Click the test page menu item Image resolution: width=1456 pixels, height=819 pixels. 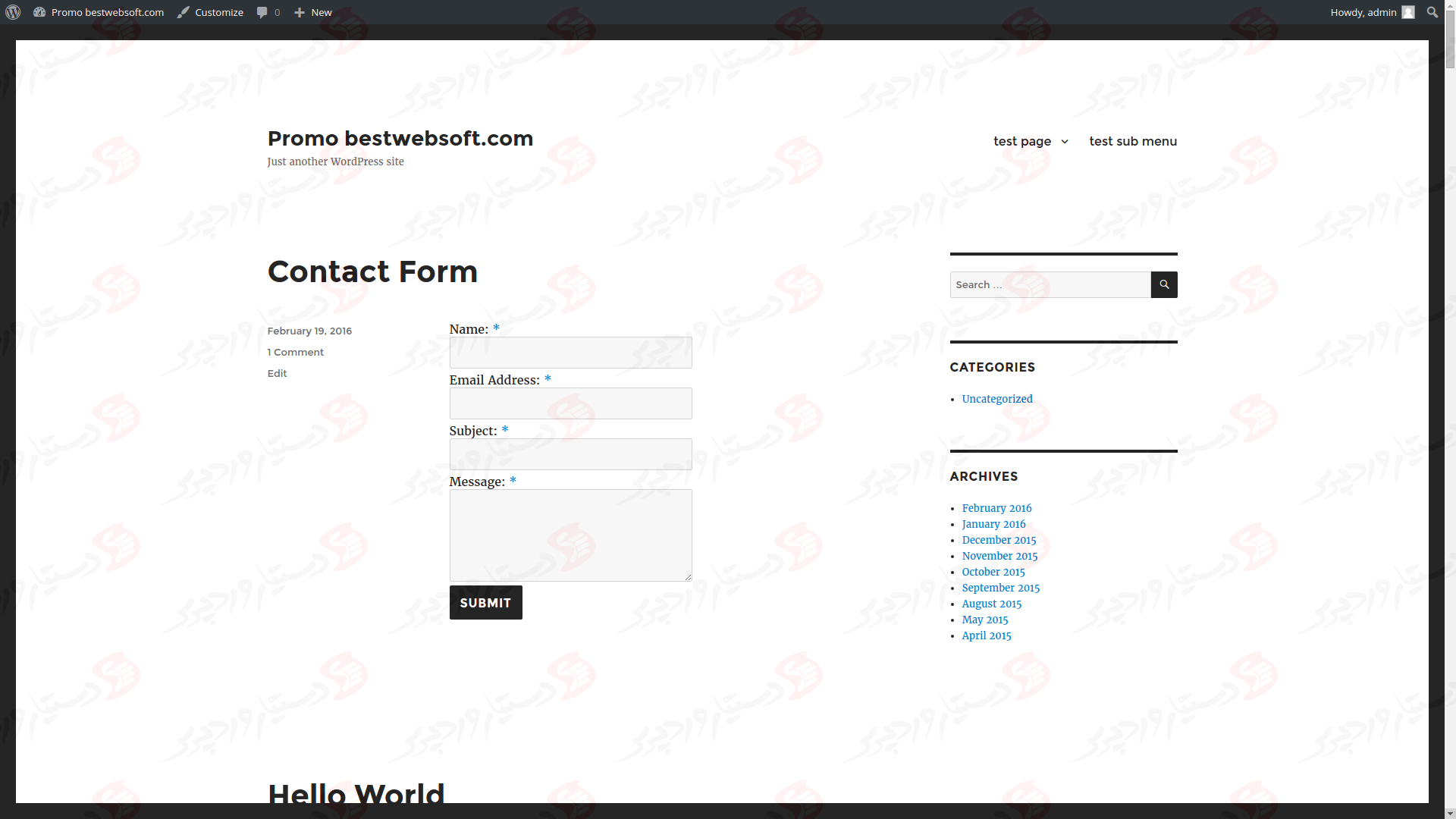(1022, 141)
